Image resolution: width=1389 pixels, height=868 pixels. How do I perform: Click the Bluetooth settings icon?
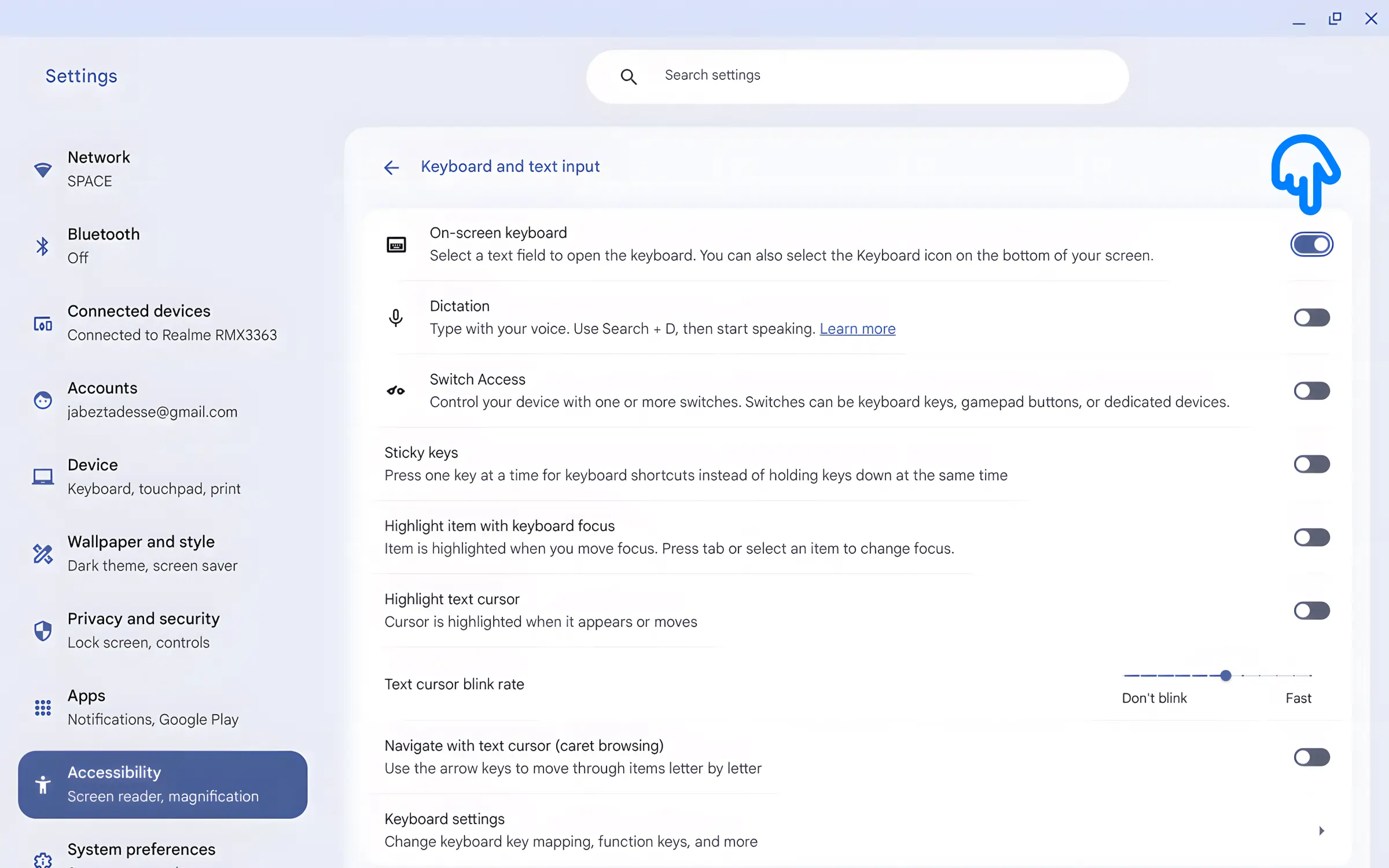point(41,247)
